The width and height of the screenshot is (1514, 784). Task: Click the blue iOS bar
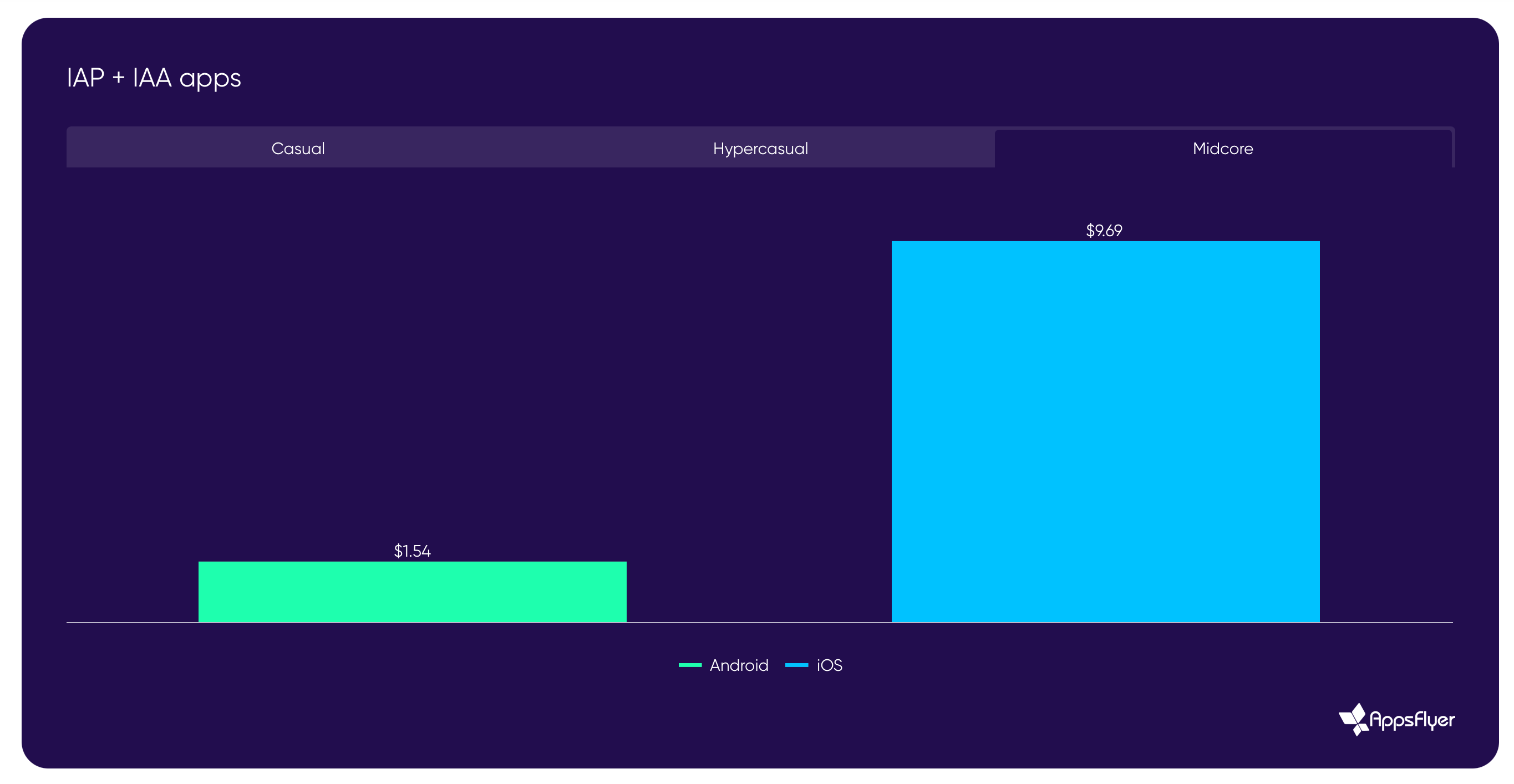[1105, 431]
